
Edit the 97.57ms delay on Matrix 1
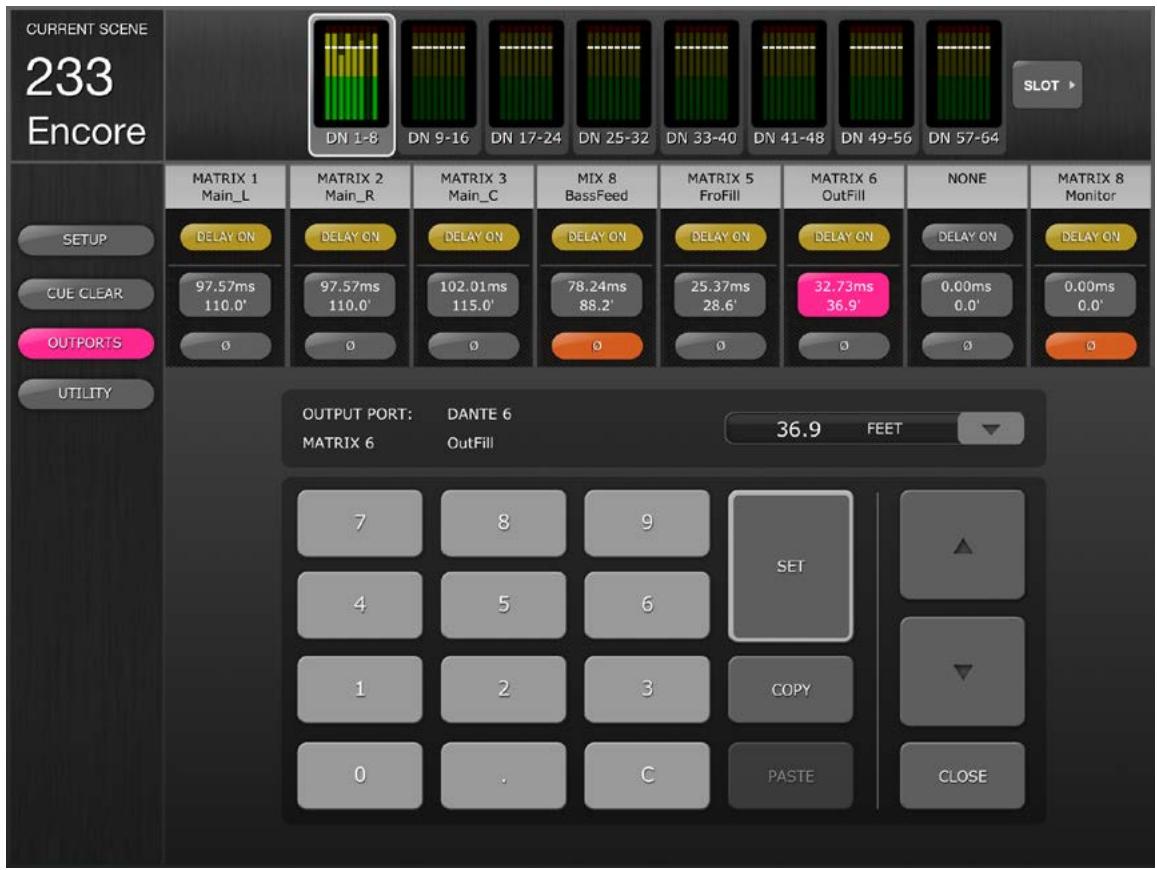(226, 295)
